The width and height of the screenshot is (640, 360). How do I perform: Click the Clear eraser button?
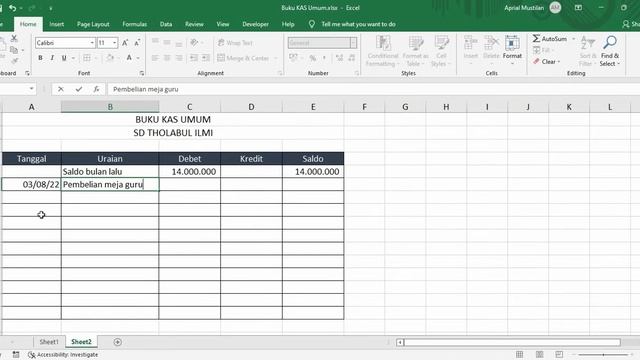[546, 62]
